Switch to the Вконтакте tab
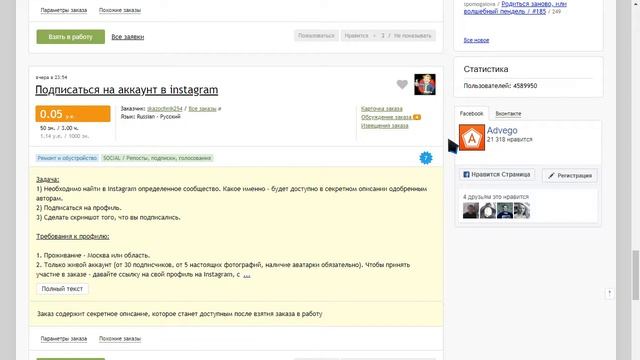This screenshot has width=640, height=360. (x=508, y=113)
